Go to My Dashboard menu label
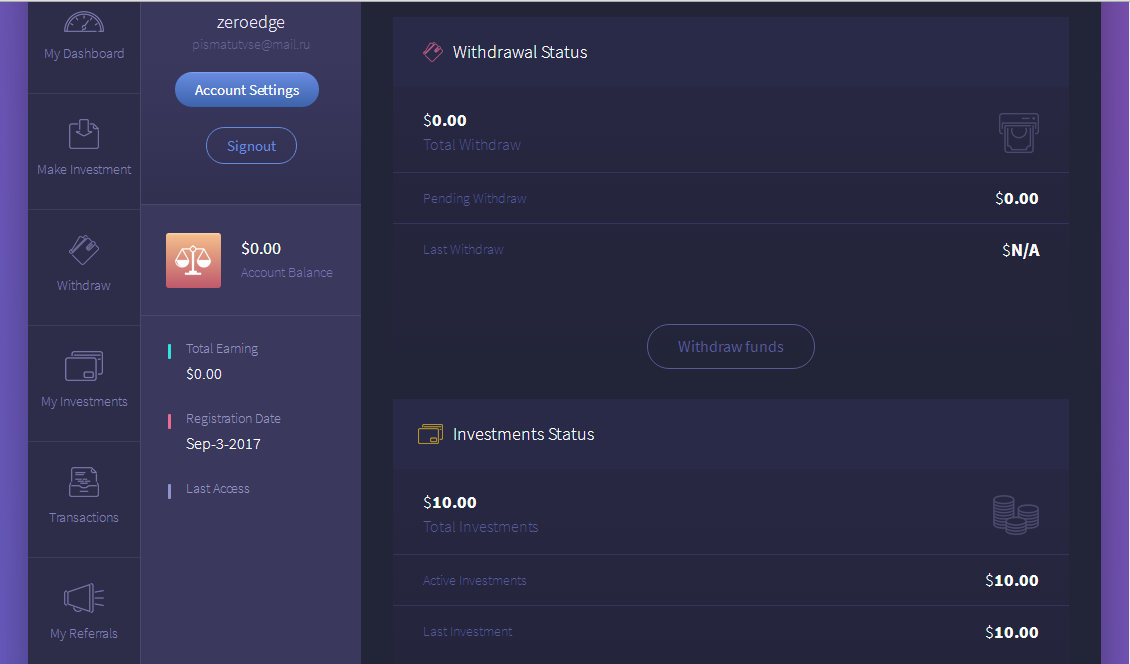The image size is (1130, 664). pyautogui.click(x=84, y=54)
